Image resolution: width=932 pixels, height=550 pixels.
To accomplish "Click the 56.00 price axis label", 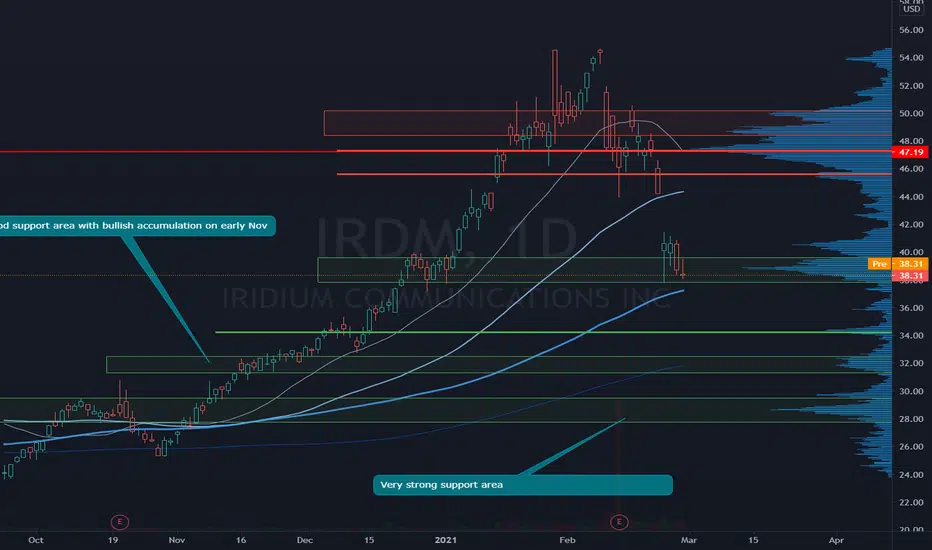I will 911,30.
